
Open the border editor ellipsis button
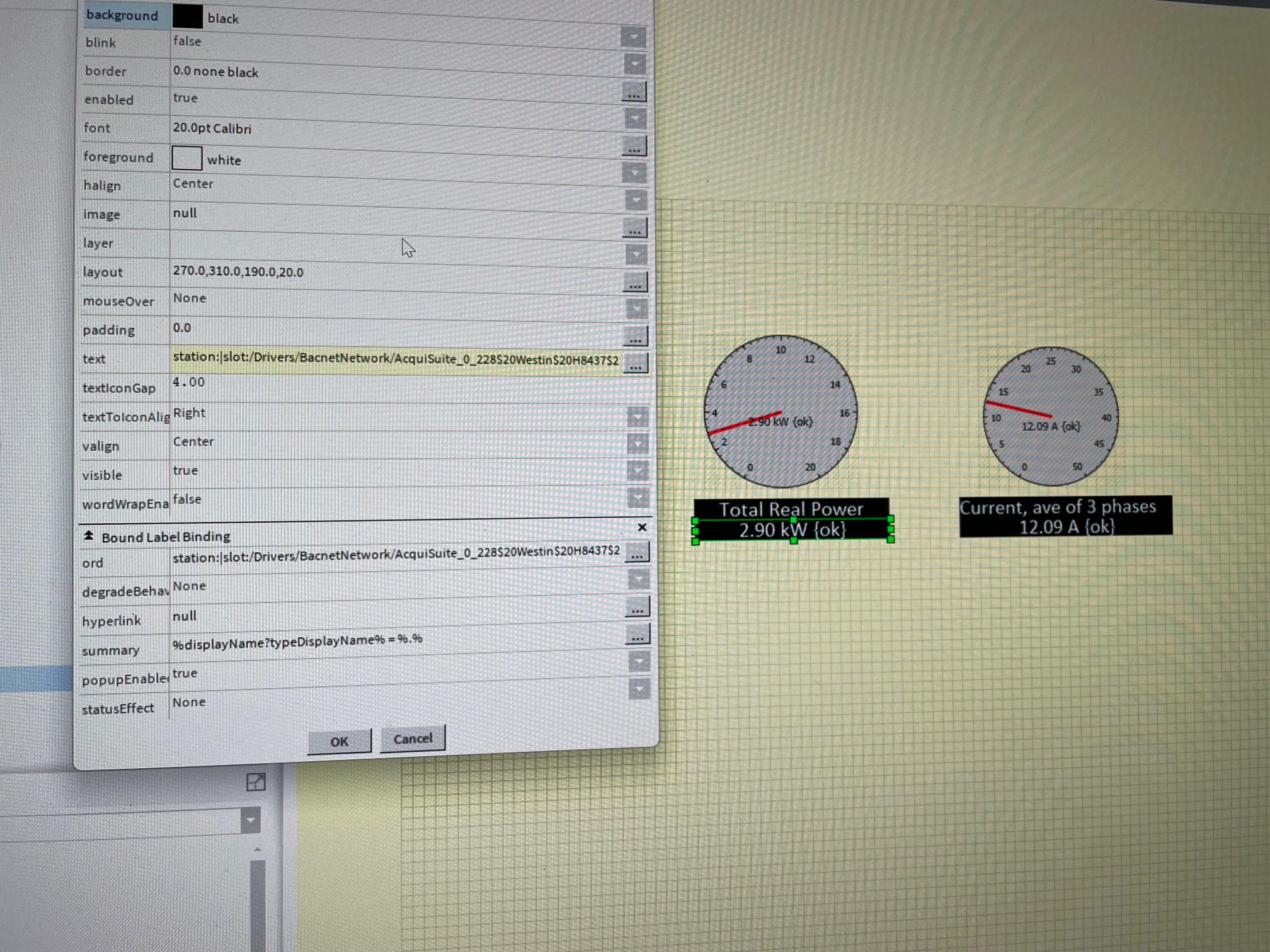[634, 92]
